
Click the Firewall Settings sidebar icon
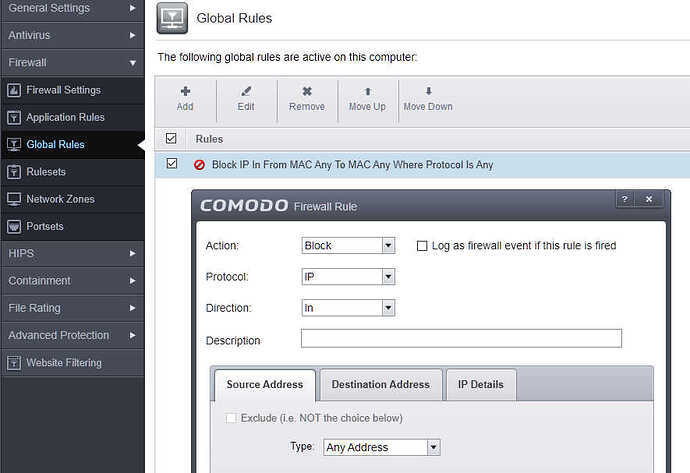pyautogui.click(x=14, y=90)
